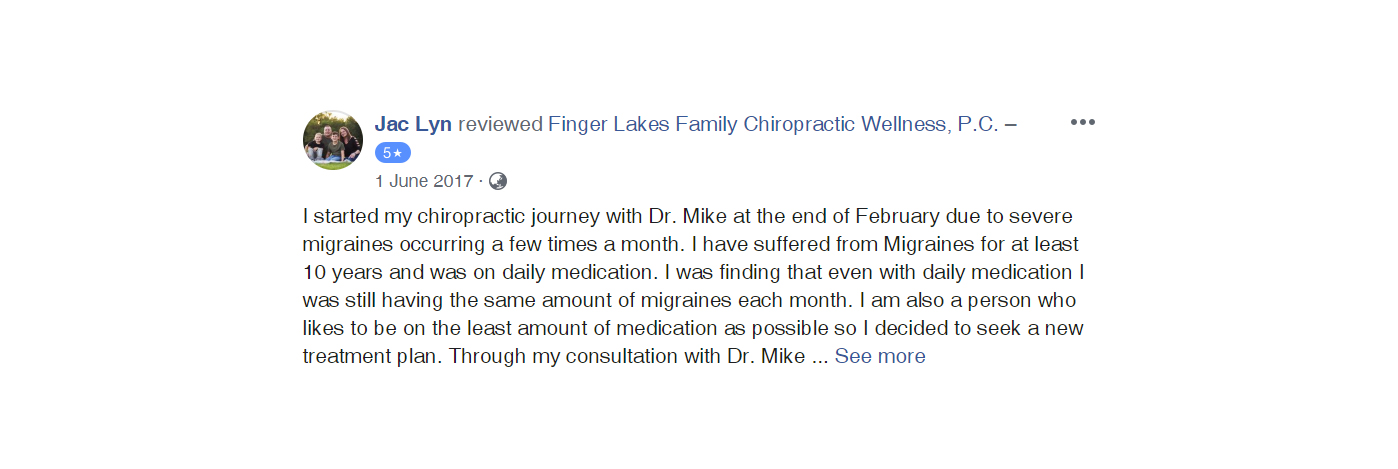Click the ellipsis before See more
The height and width of the screenshot is (469, 1398).
819,356
